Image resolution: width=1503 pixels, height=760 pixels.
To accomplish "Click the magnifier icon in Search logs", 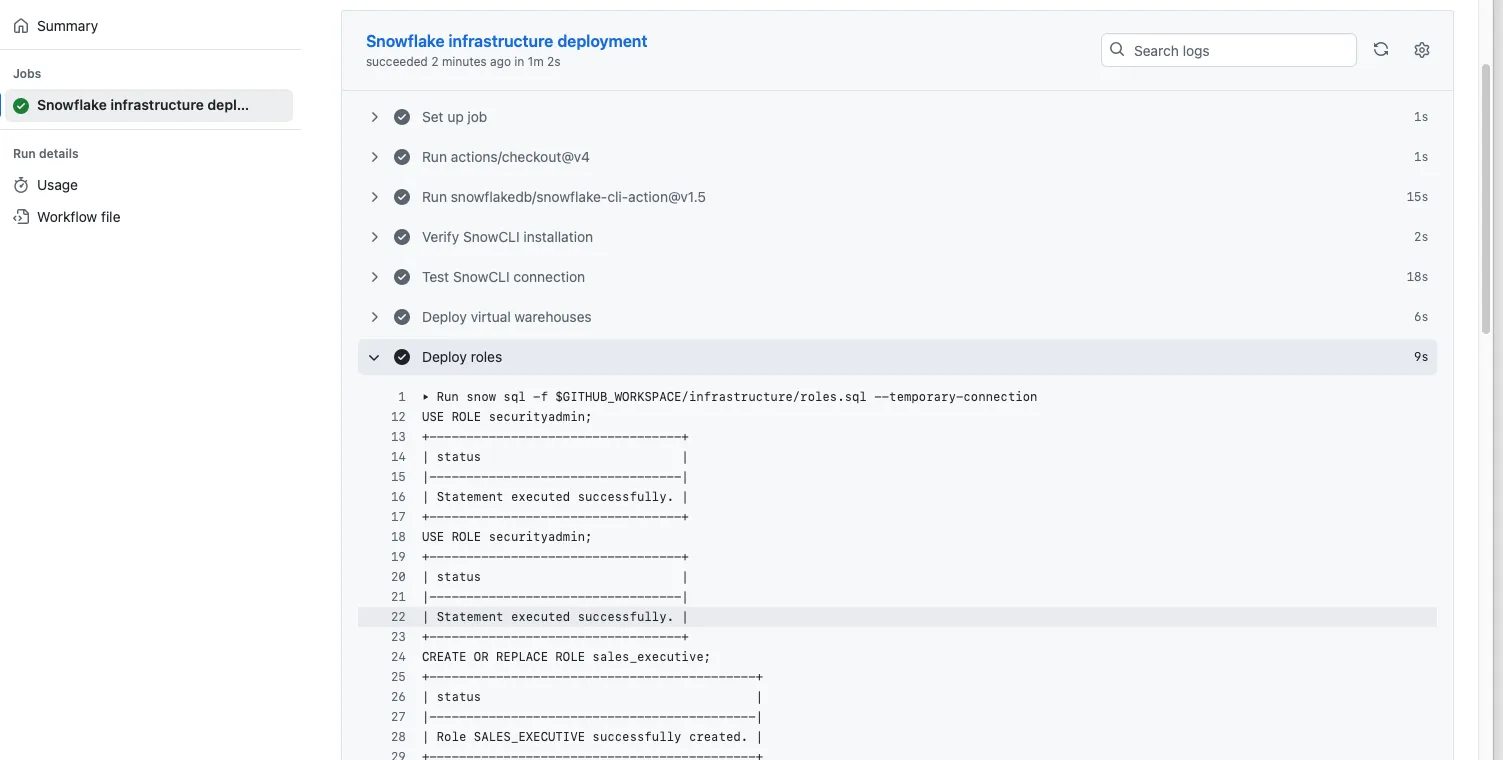I will pos(1118,50).
